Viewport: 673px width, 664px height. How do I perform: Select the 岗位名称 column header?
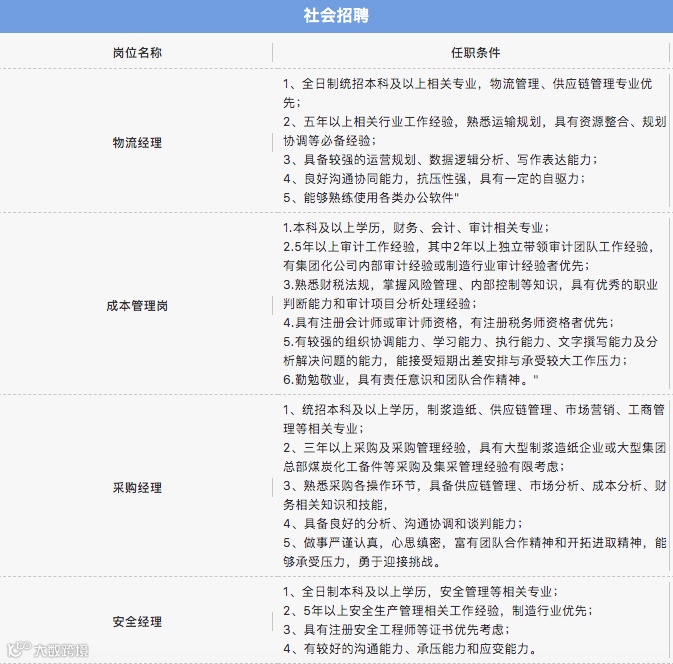point(137,53)
